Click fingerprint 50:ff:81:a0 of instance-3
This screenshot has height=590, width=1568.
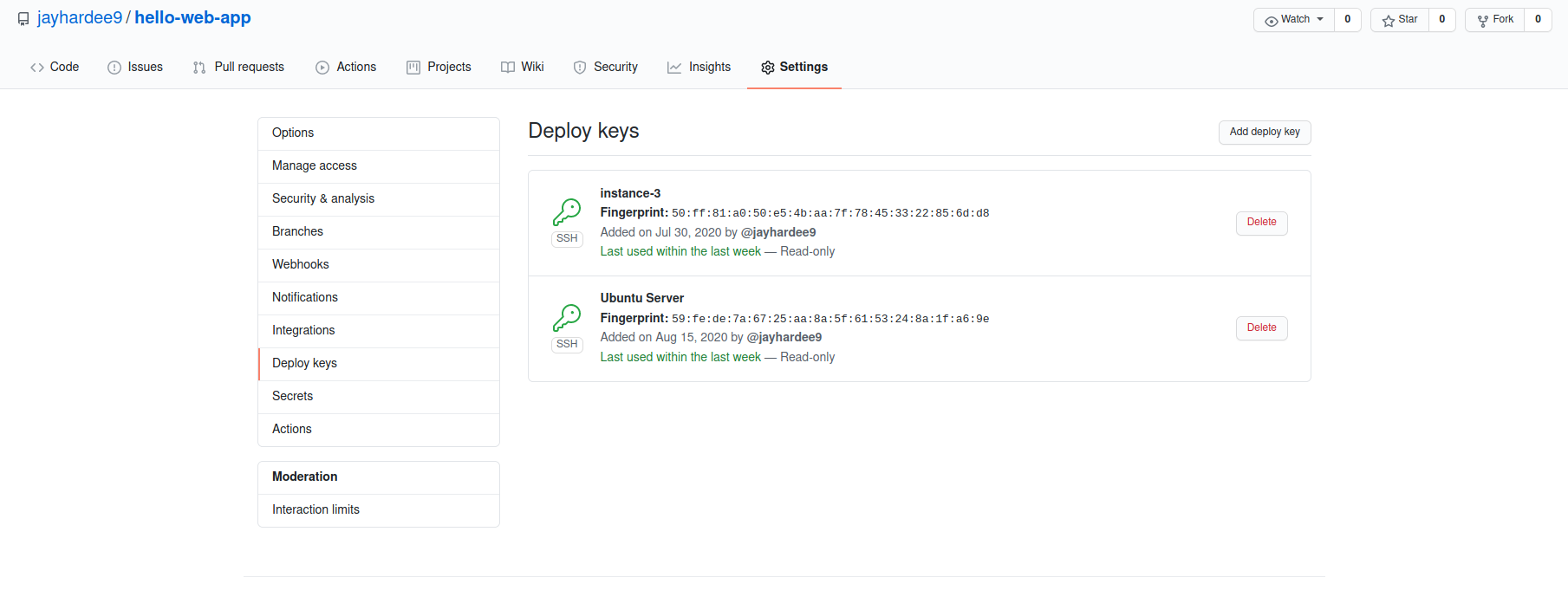click(x=830, y=213)
